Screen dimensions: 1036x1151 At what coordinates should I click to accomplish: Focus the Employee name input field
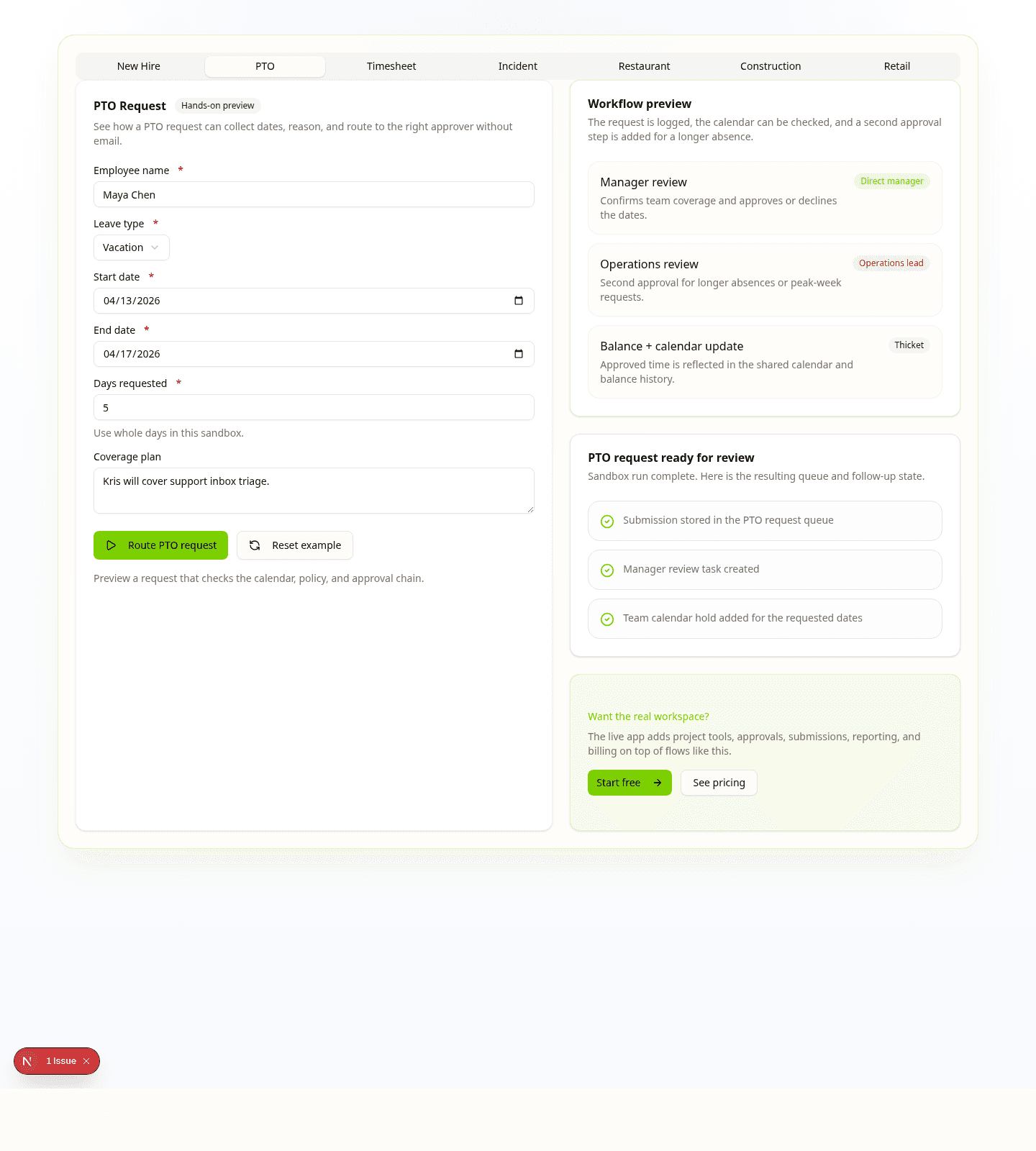[x=314, y=195]
